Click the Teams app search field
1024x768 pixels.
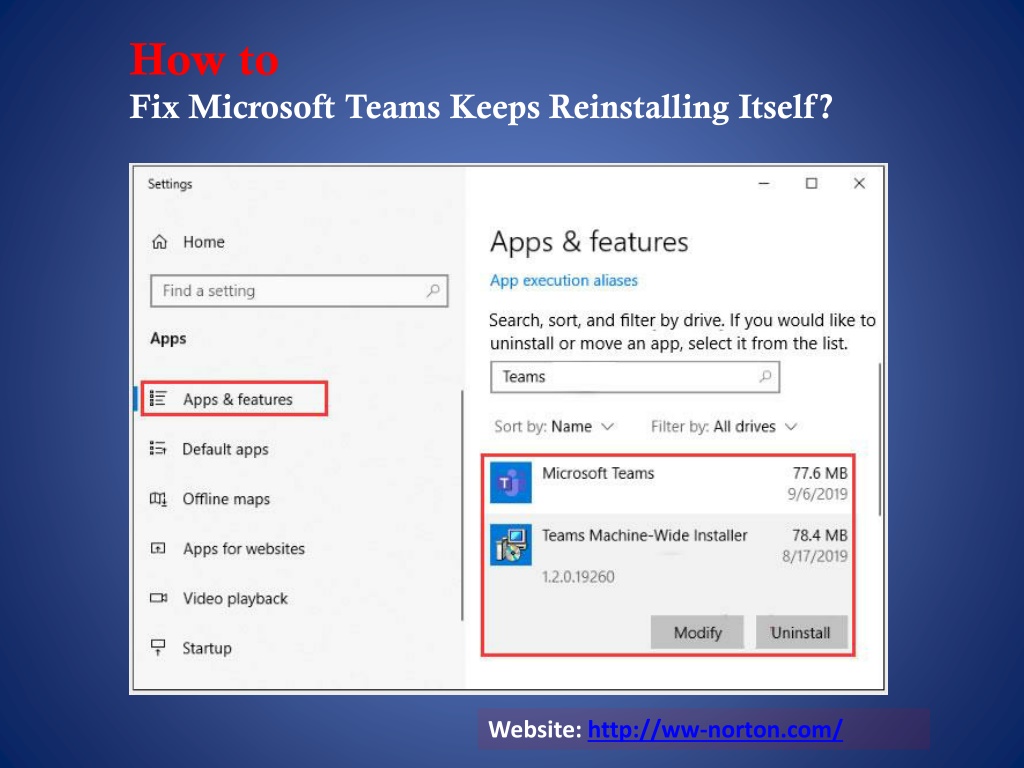point(635,377)
